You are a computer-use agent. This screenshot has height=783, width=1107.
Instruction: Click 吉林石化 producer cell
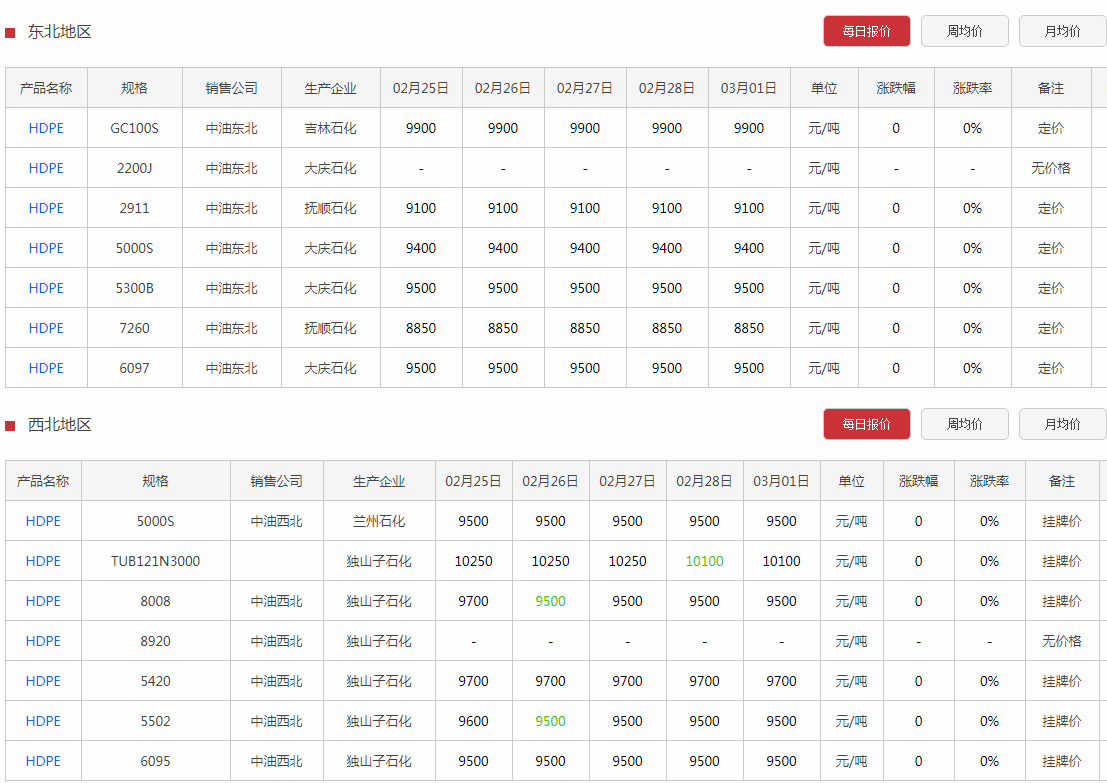pos(330,128)
